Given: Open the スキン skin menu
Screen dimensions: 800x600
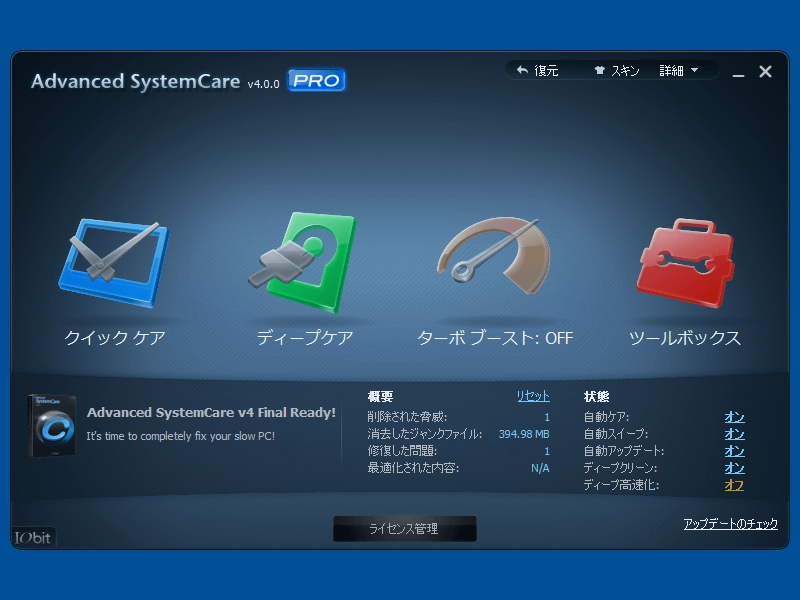Looking at the screenshot, I should pos(624,70).
